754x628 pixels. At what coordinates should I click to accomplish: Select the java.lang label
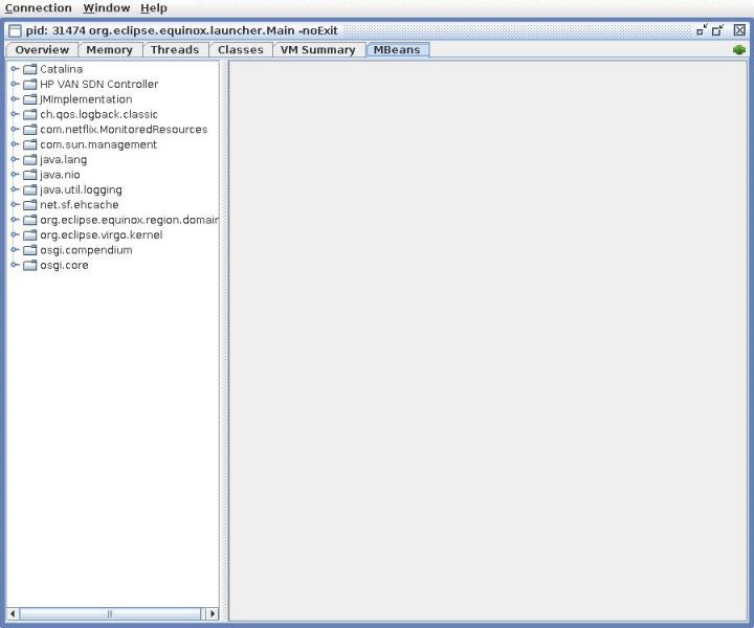click(63, 160)
